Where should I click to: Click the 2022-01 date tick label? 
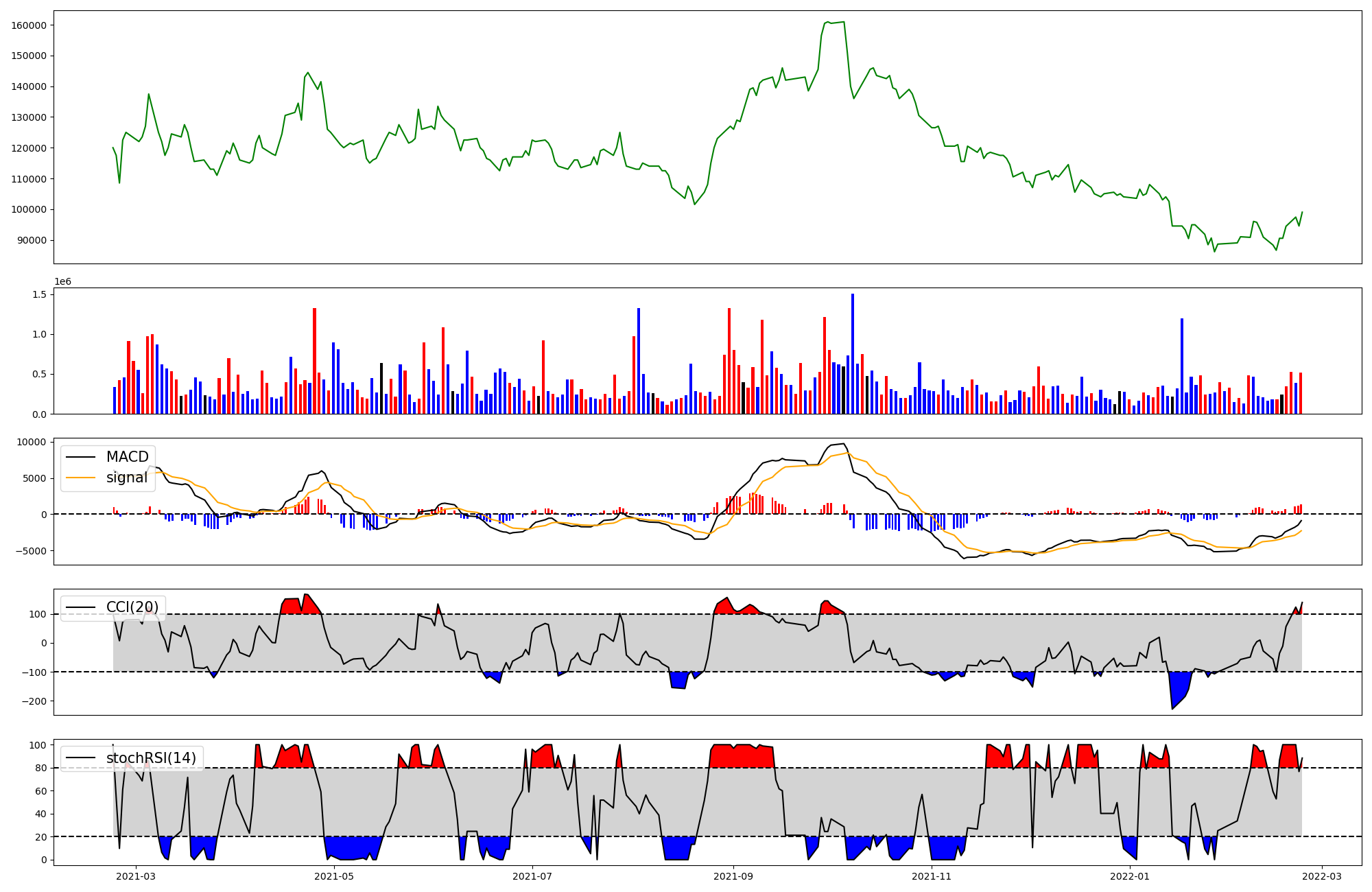(x=1129, y=876)
